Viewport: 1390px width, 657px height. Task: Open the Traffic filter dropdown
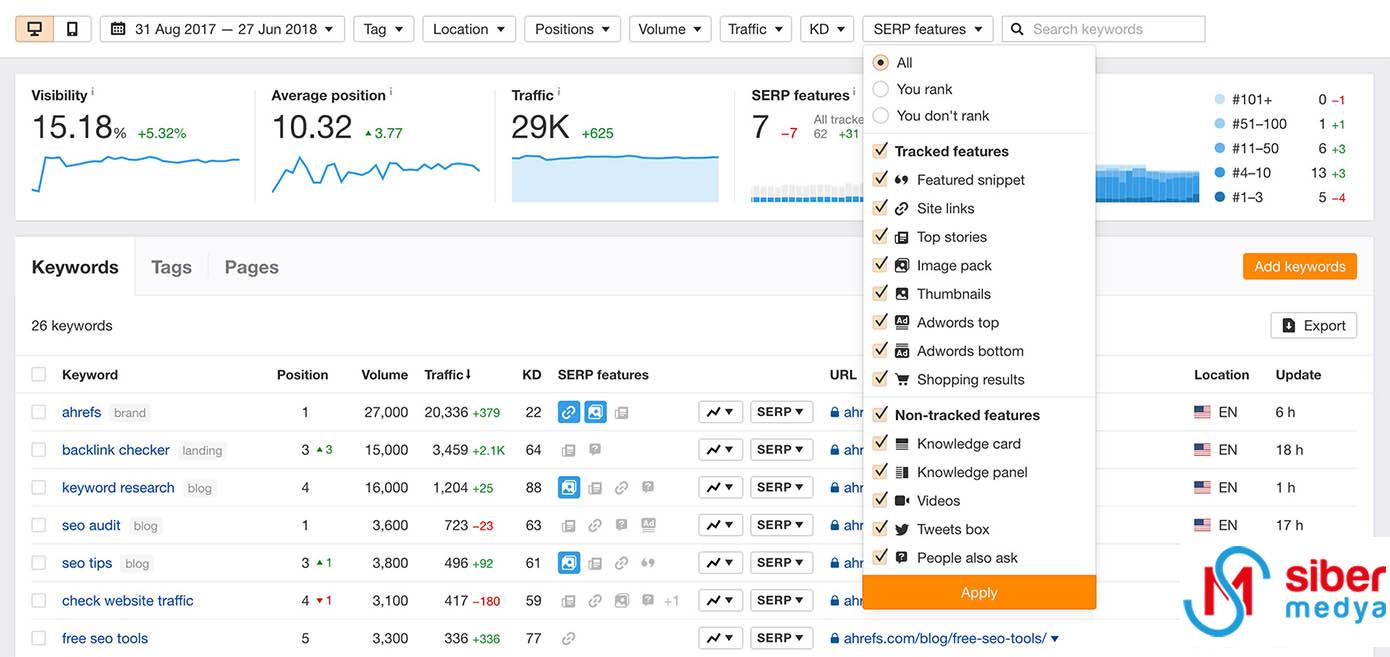point(756,29)
